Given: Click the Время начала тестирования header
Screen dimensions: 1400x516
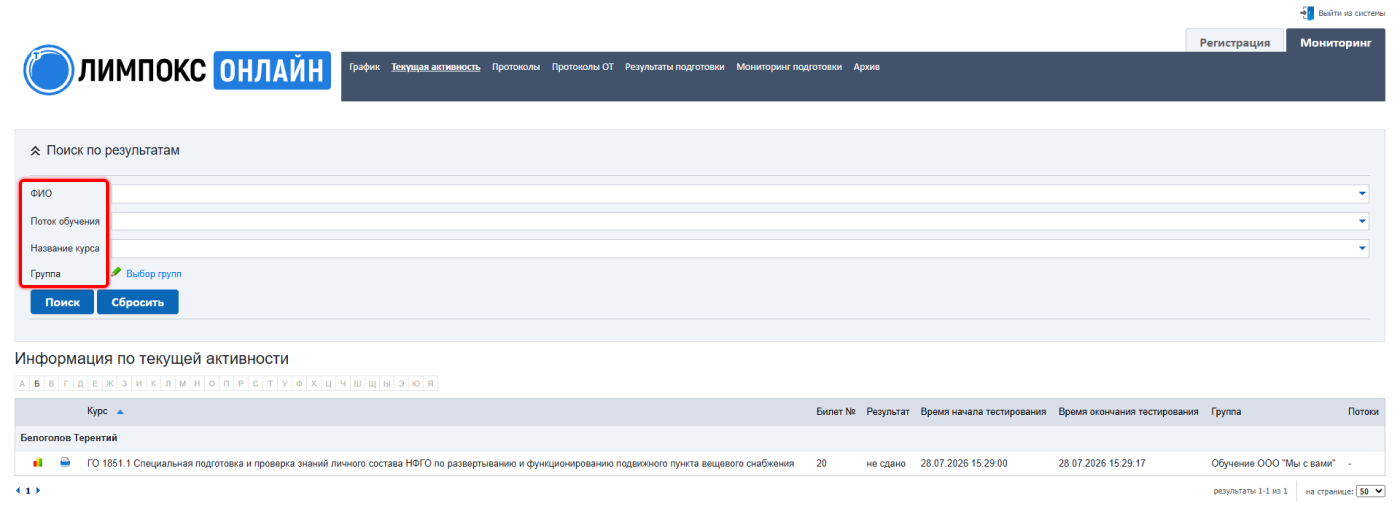Looking at the screenshot, I should [983, 412].
